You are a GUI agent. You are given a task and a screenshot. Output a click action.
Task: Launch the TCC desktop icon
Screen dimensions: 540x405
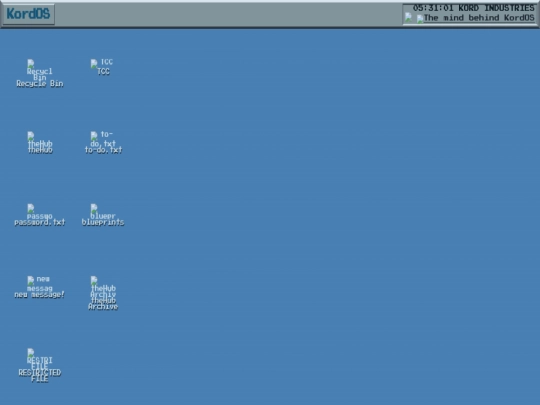click(x=103, y=67)
